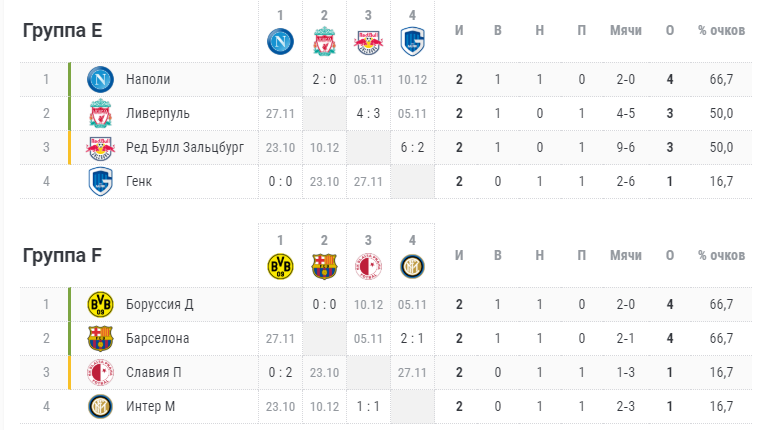Screen dimensions: 759x430
Task: Click the Группа E heading
Action: tap(62, 31)
